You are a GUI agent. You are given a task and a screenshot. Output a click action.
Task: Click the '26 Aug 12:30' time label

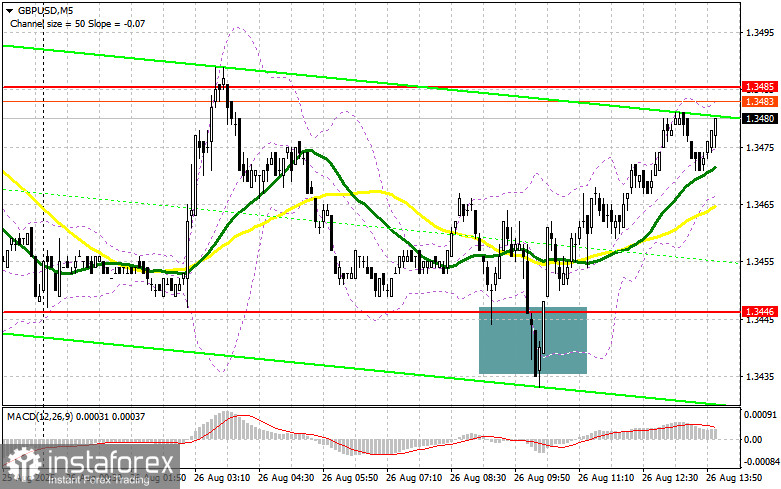pos(670,478)
